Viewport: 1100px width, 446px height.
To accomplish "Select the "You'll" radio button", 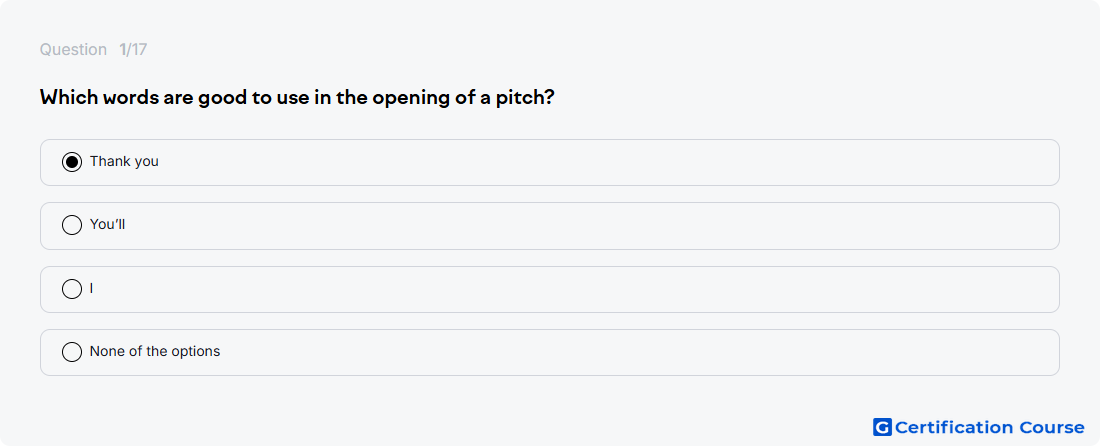I will [x=72, y=225].
